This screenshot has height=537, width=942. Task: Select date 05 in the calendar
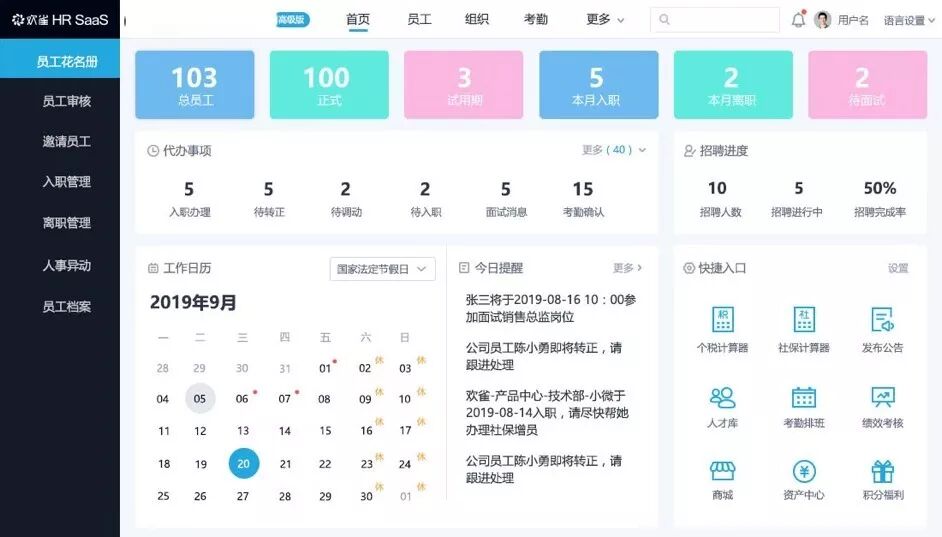200,398
